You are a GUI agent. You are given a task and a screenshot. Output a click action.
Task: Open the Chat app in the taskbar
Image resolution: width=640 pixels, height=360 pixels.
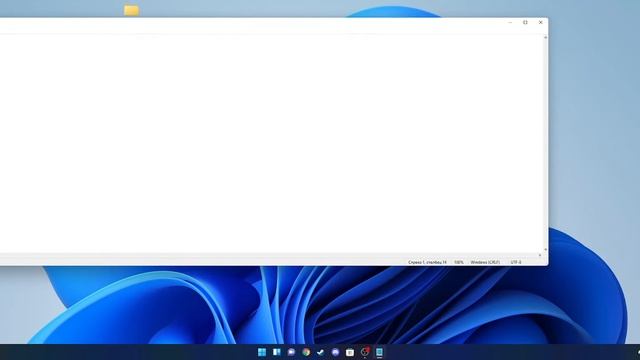[291, 352]
